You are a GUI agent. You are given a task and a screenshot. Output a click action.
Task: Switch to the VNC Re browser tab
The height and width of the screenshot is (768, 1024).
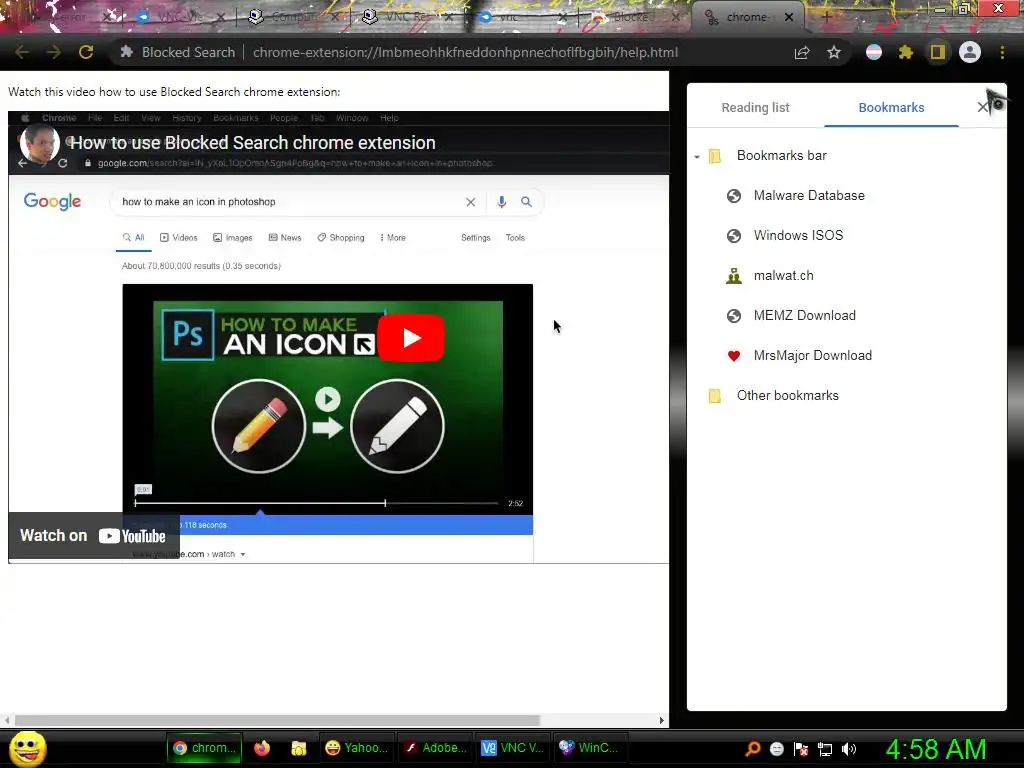point(408,18)
